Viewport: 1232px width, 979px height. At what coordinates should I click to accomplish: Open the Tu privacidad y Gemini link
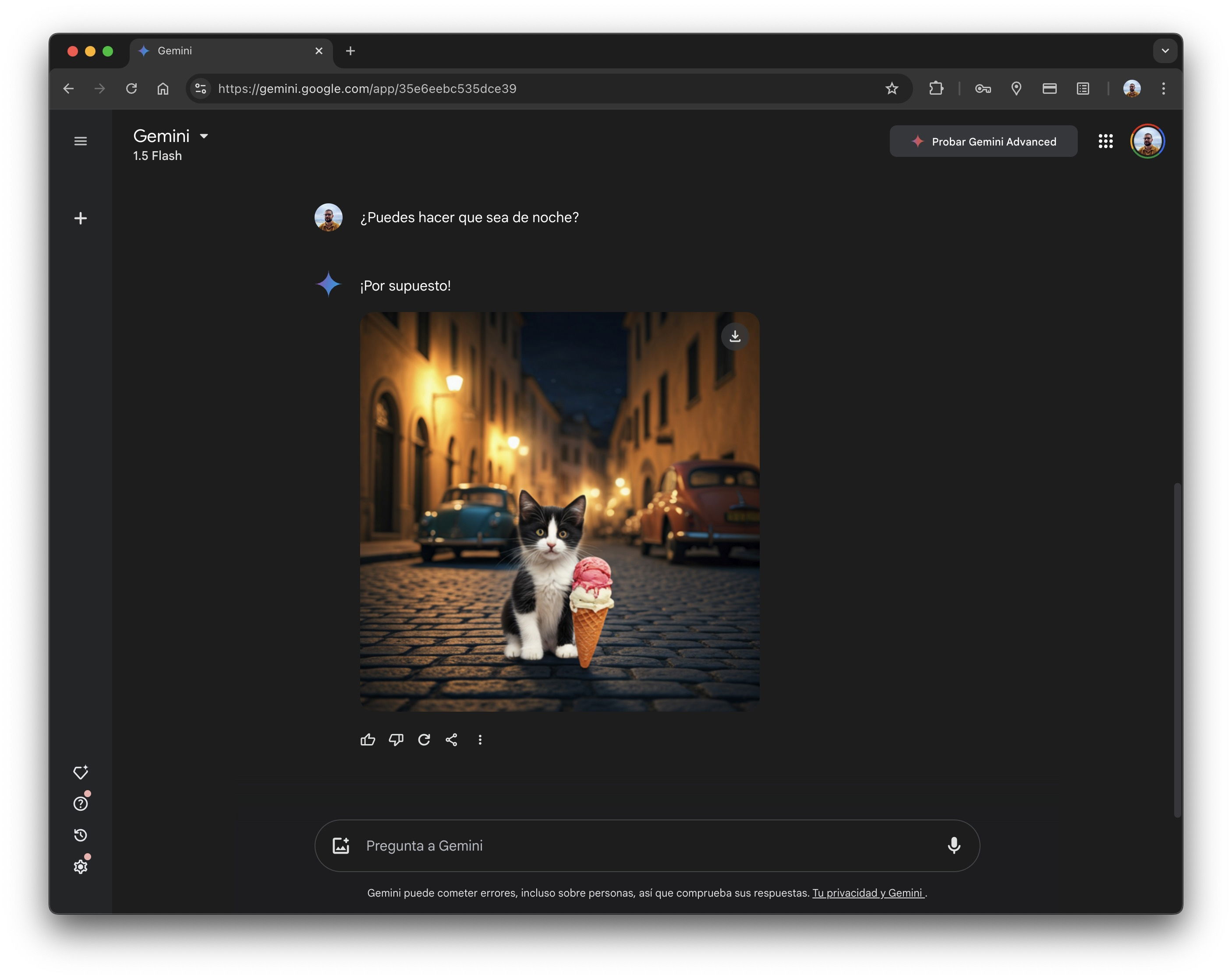coord(868,893)
